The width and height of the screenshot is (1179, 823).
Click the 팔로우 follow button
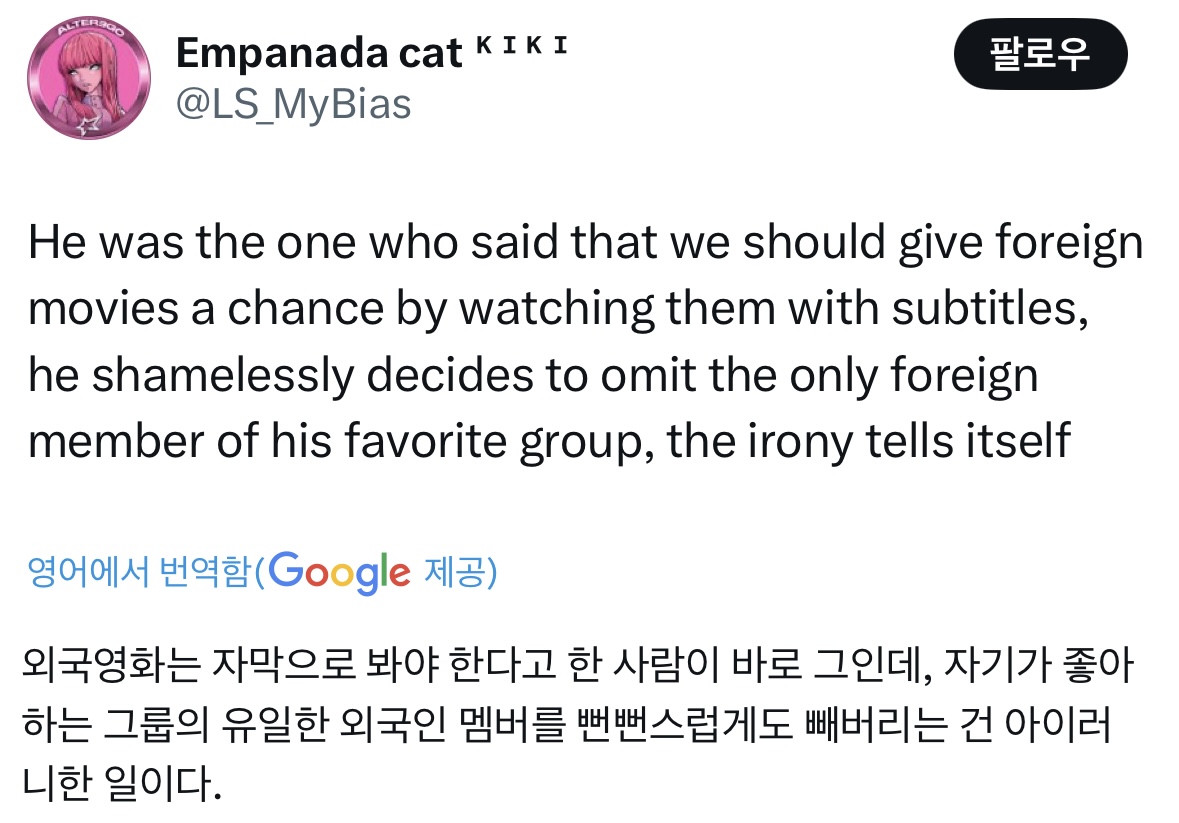tap(1039, 54)
